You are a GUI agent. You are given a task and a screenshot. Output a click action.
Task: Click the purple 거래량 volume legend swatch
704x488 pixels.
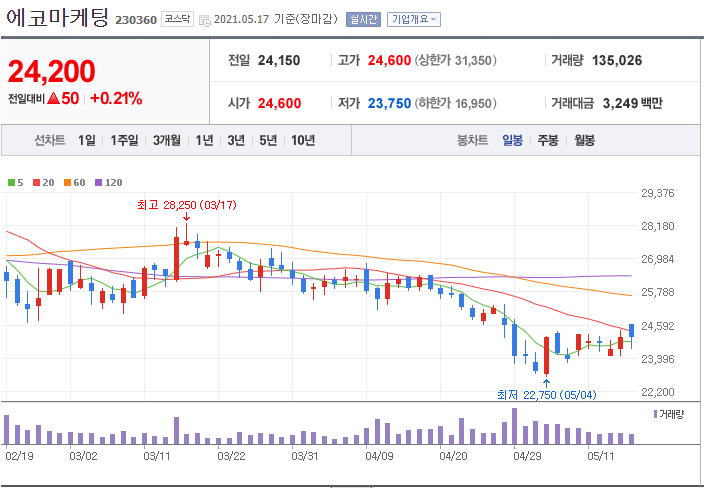coord(656,414)
